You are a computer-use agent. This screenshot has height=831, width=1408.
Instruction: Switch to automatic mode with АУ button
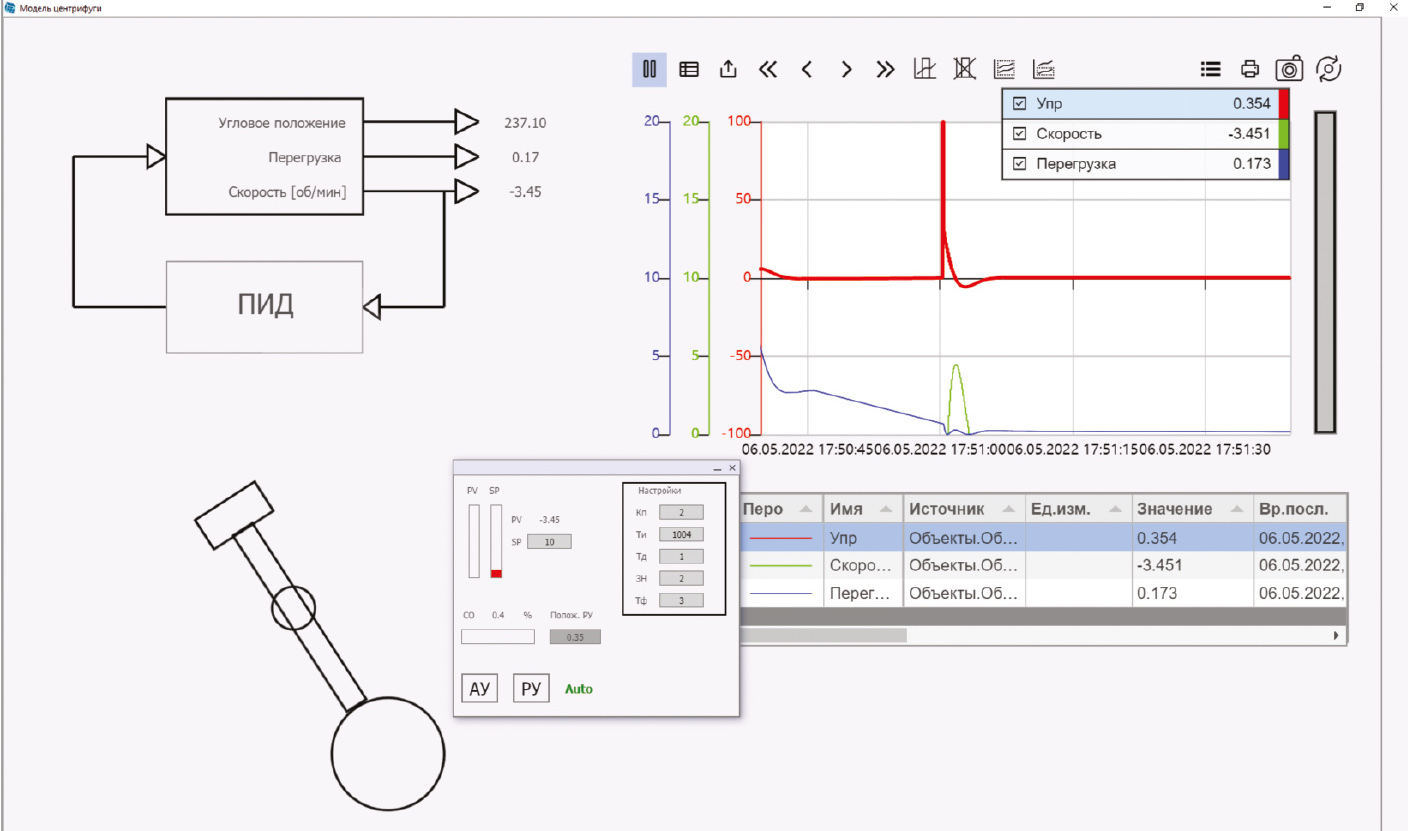(481, 688)
